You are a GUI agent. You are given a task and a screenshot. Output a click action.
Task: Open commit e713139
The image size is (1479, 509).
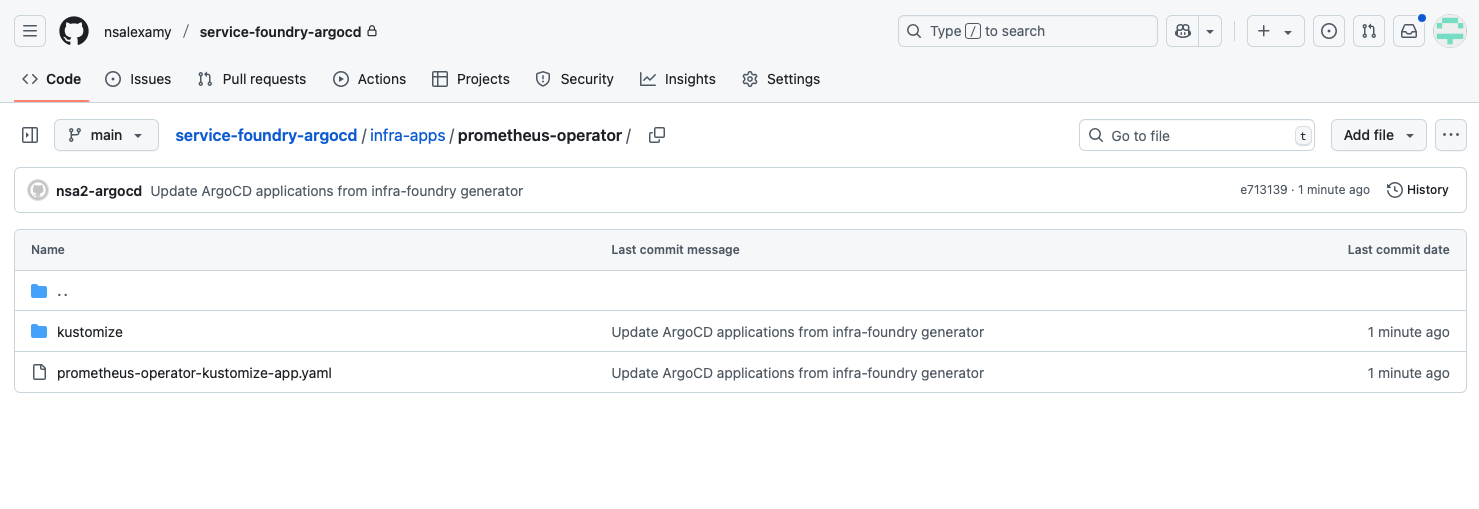point(1264,190)
